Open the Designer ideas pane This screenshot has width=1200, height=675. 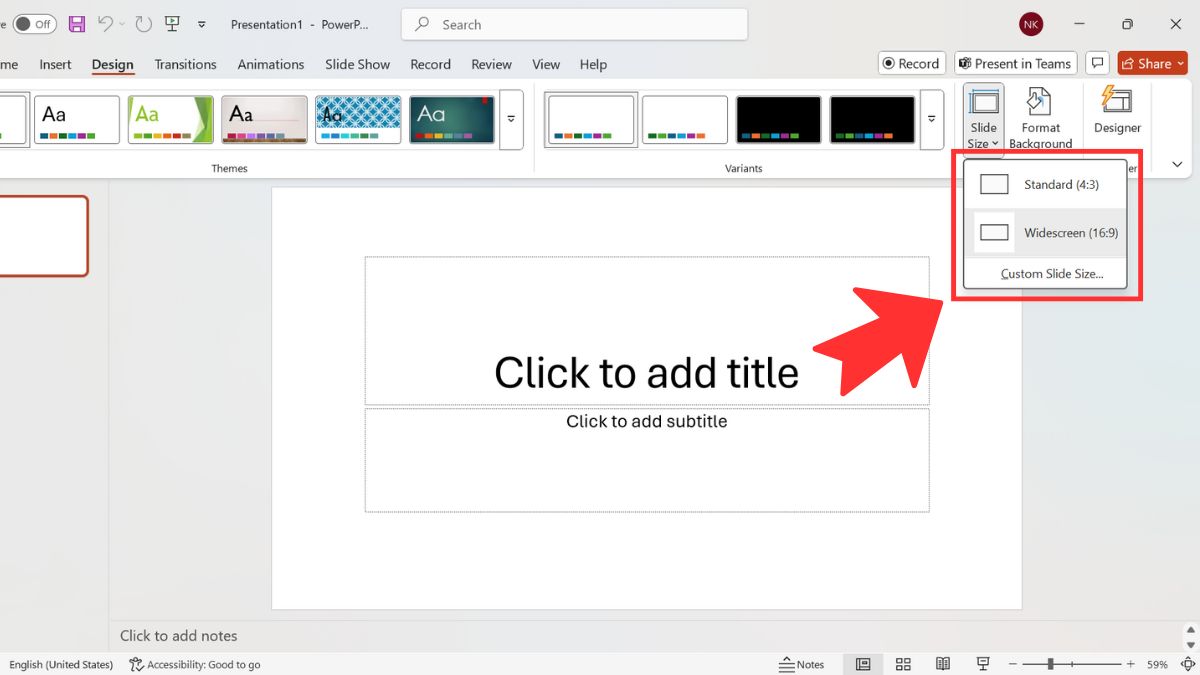(x=1117, y=111)
